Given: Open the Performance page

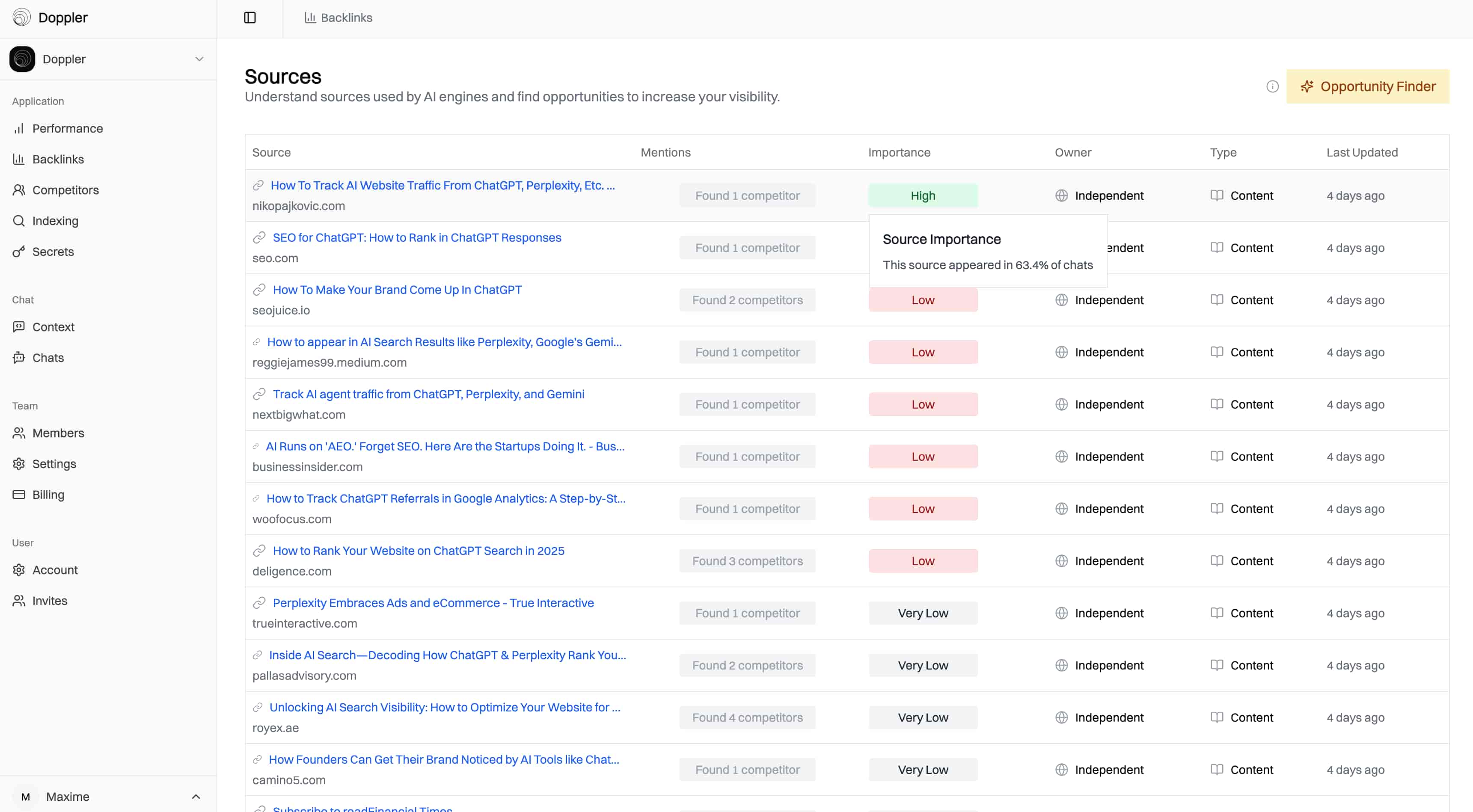Looking at the screenshot, I should tap(68, 128).
